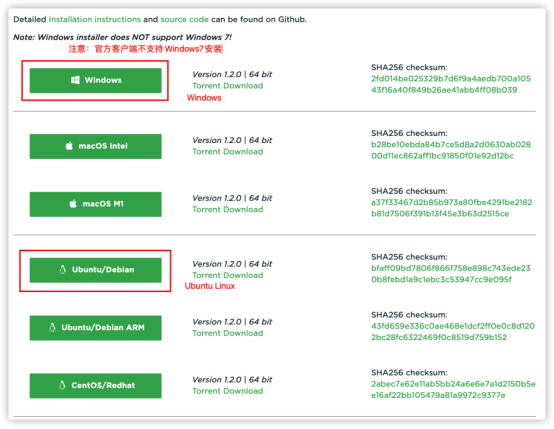Image resolution: width=554 pixels, height=429 pixels.
Task: Download the macOS Intel build
Action: (x=95, y=146)
